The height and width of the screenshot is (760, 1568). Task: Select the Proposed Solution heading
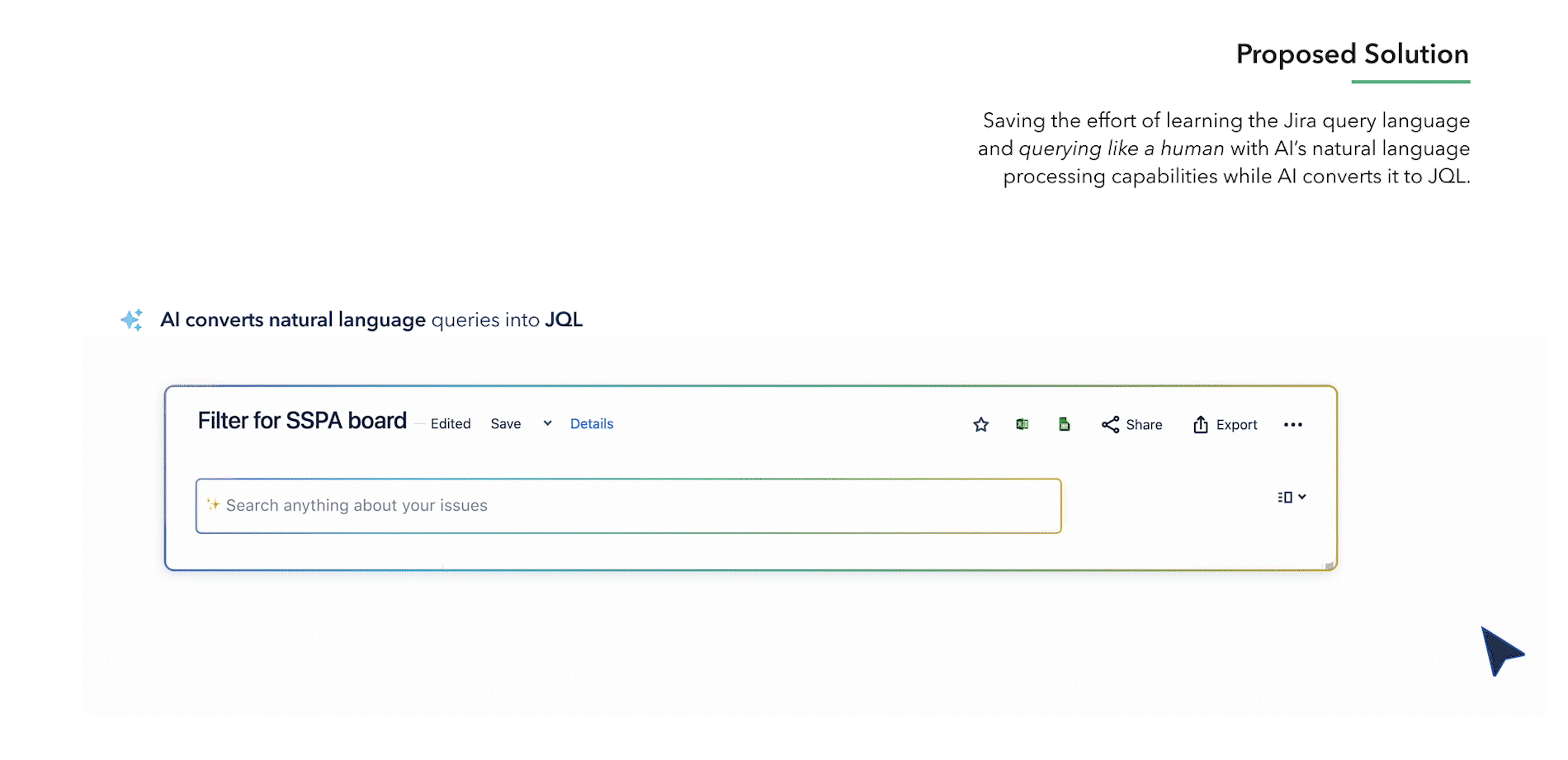[1352, 54]
